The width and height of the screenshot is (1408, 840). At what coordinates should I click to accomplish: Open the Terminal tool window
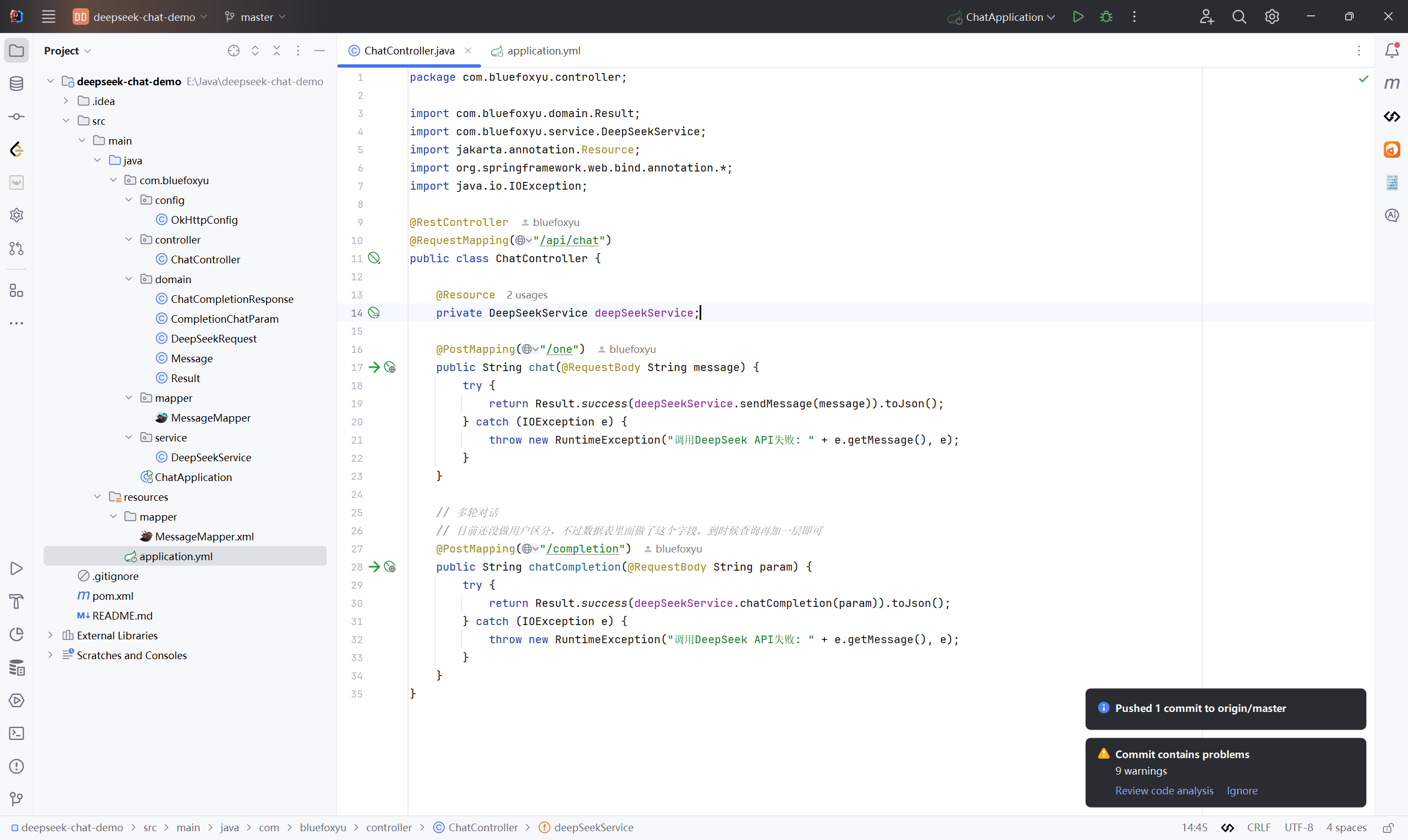click(x=16, y=733)
